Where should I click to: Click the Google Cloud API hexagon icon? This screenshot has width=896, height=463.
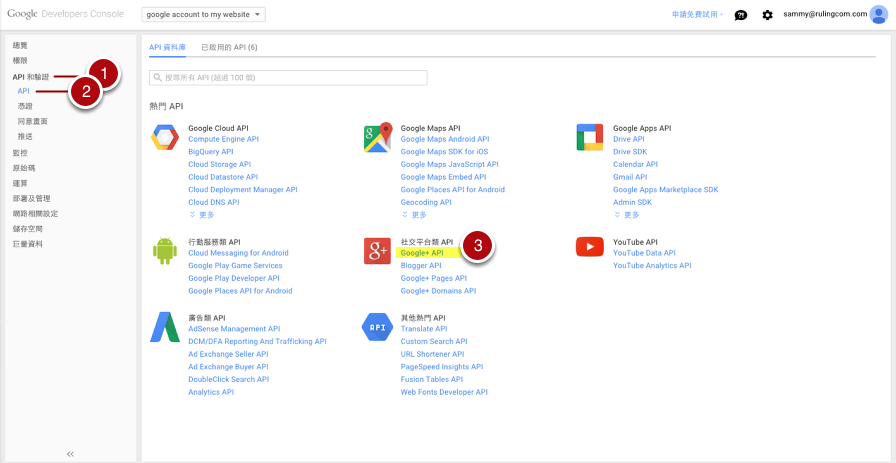click(165, 138)
